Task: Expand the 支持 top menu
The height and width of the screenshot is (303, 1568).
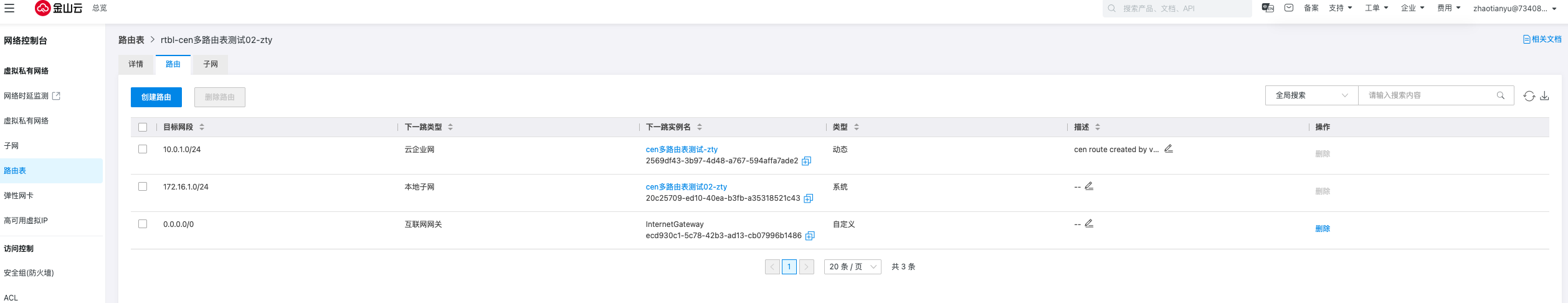Action: pos(1340,8)
